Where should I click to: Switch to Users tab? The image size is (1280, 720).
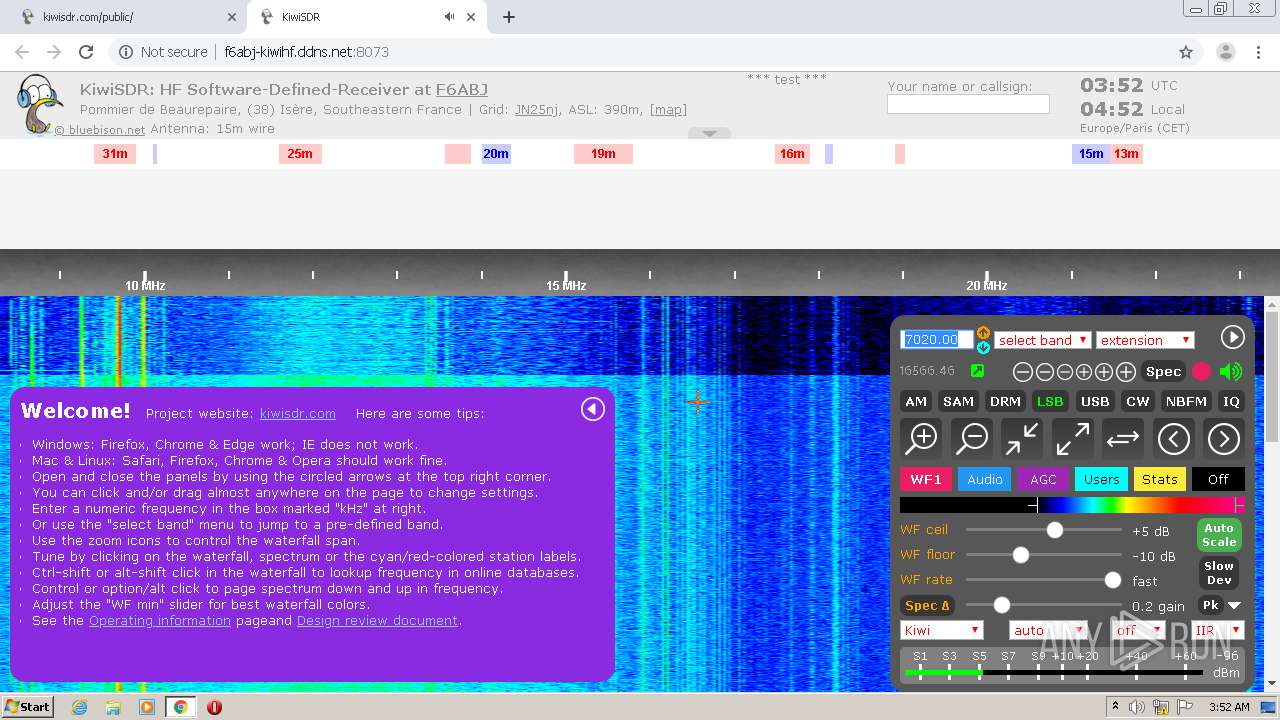pyautogui.click(x=1101, y=479)
